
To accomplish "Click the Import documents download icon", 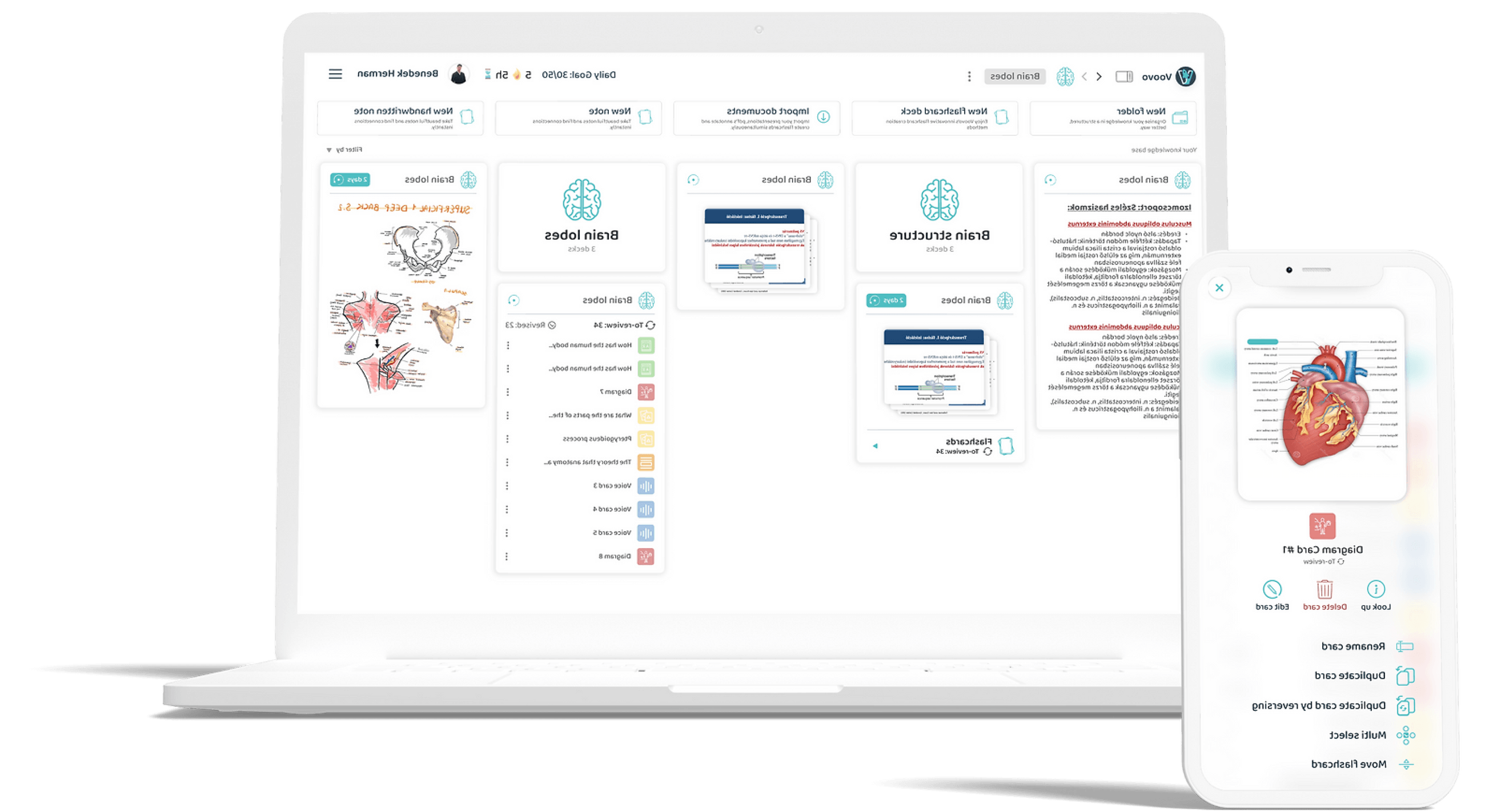I will [823, 117].
